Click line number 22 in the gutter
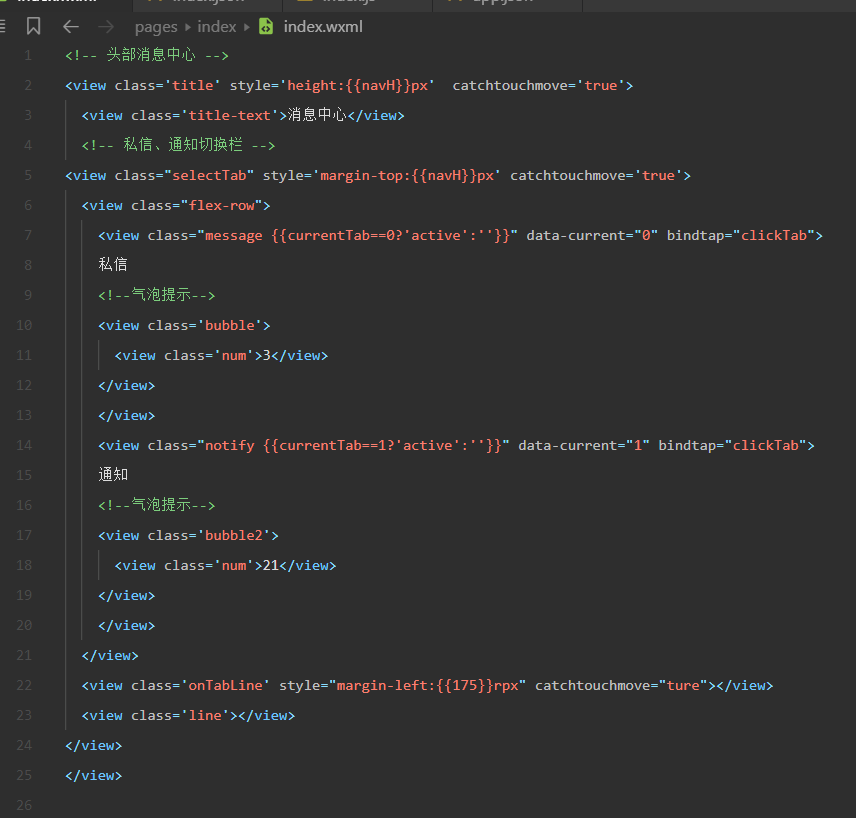 point(24,685)
